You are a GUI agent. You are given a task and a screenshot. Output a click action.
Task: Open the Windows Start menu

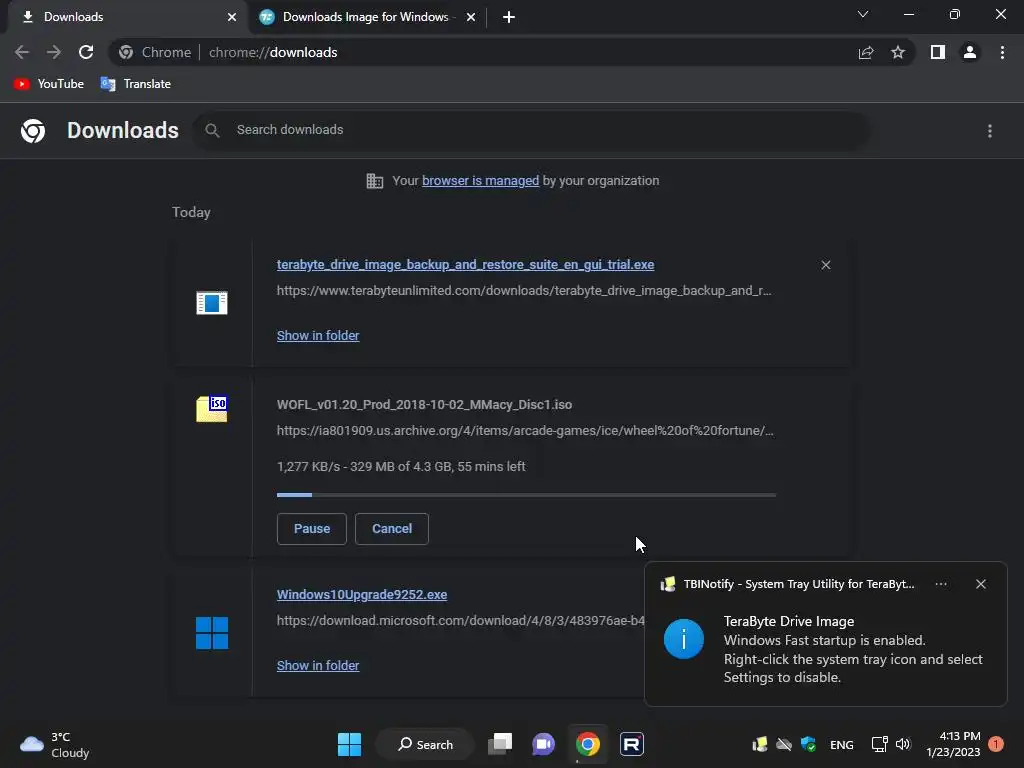(349, 744)
